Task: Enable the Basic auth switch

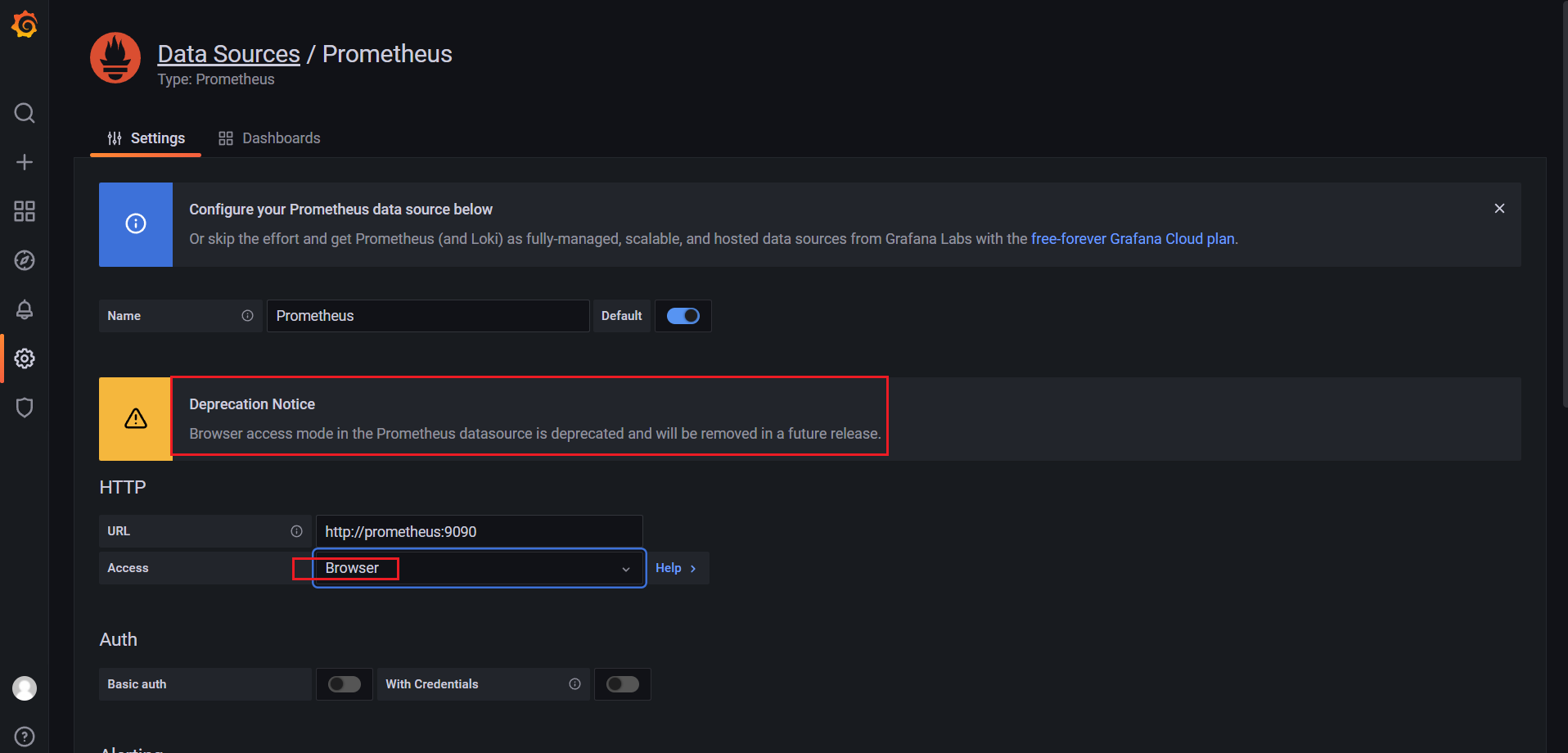Action: (x=345, y=684)
